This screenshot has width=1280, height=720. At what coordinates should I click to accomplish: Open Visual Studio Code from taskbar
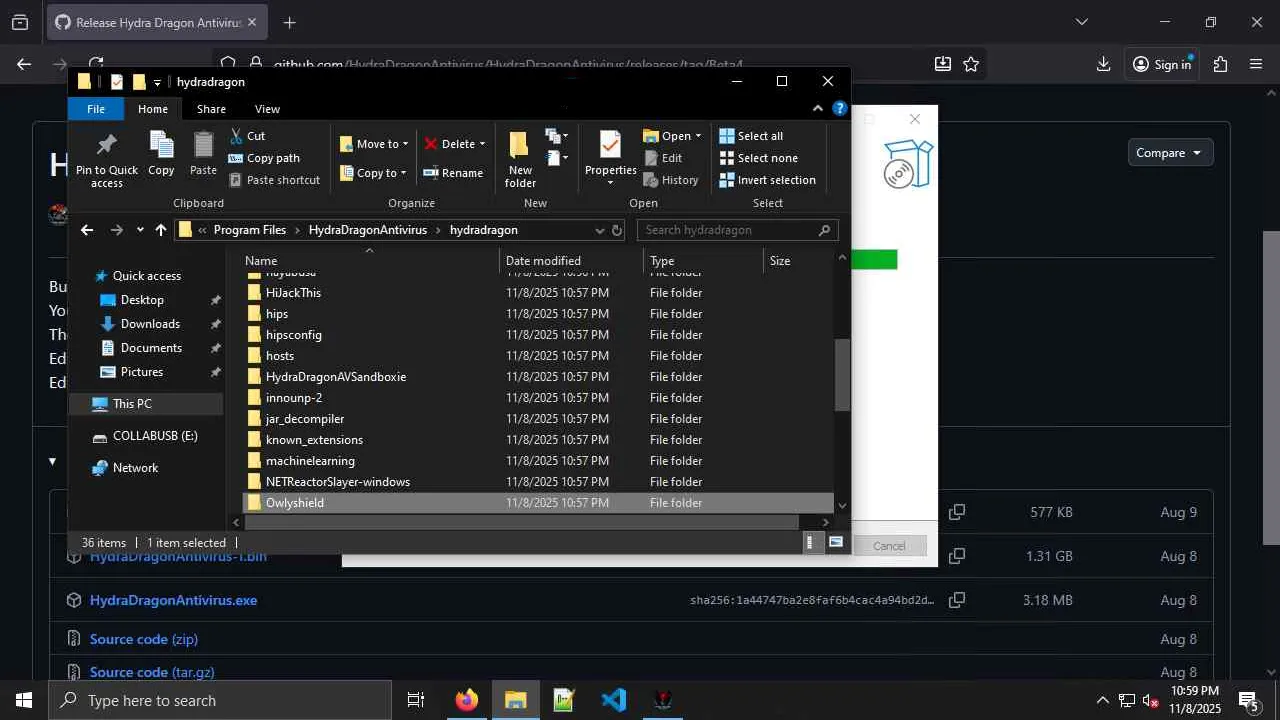coord(614,700)
